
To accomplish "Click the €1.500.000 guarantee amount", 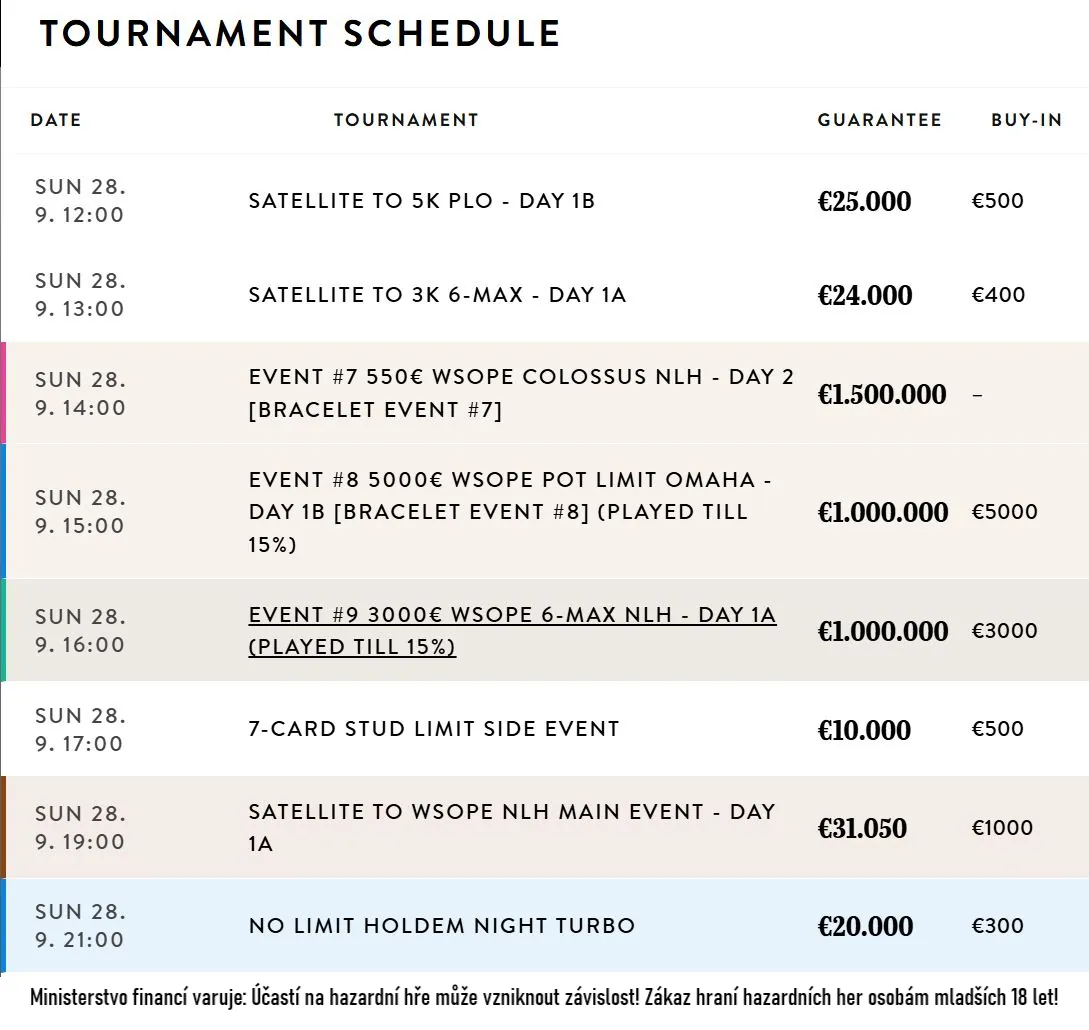I will coord(881,394).
